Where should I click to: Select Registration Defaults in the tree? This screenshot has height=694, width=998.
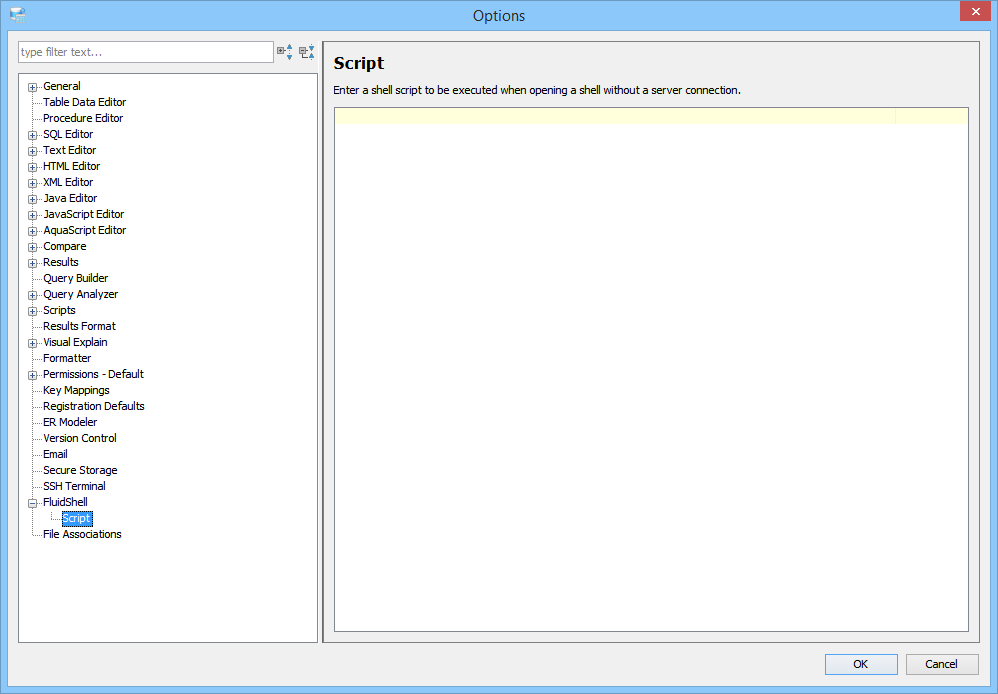pyautogui.click(x=94, y=406)
